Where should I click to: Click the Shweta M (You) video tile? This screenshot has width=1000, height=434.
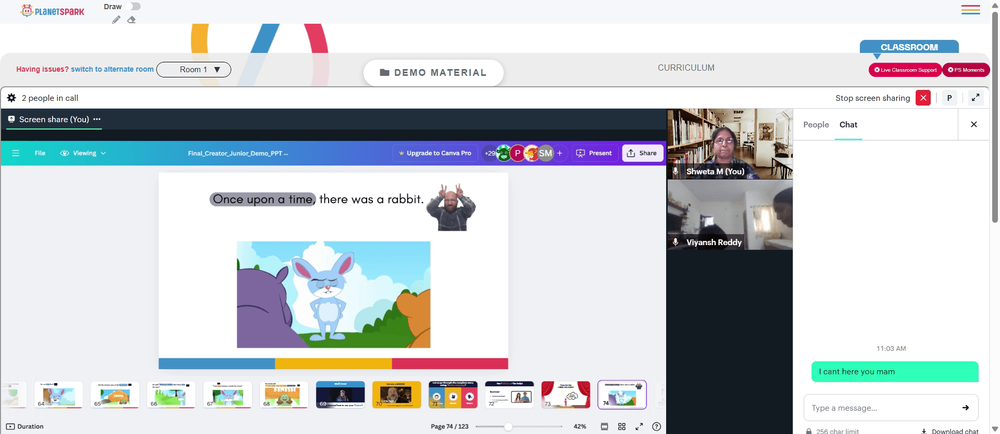click(730, 144)
